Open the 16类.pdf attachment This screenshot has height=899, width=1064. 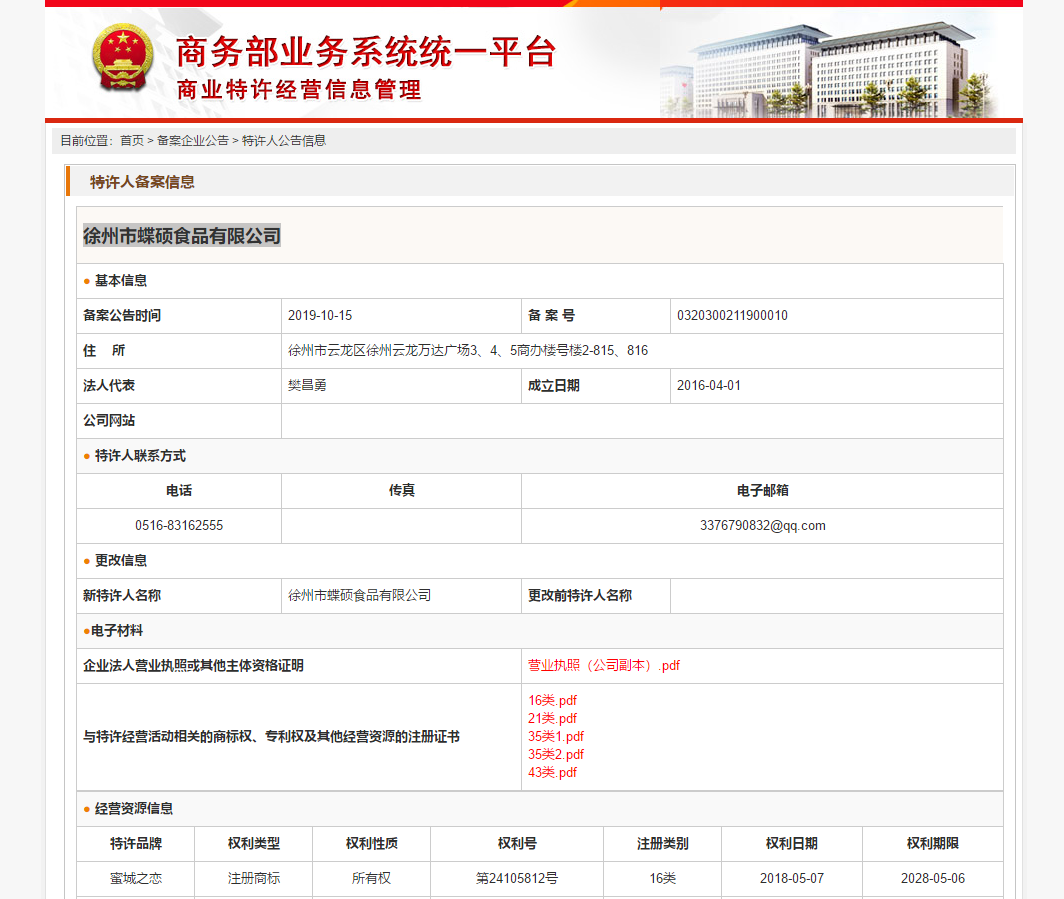[x=552, y=700]
